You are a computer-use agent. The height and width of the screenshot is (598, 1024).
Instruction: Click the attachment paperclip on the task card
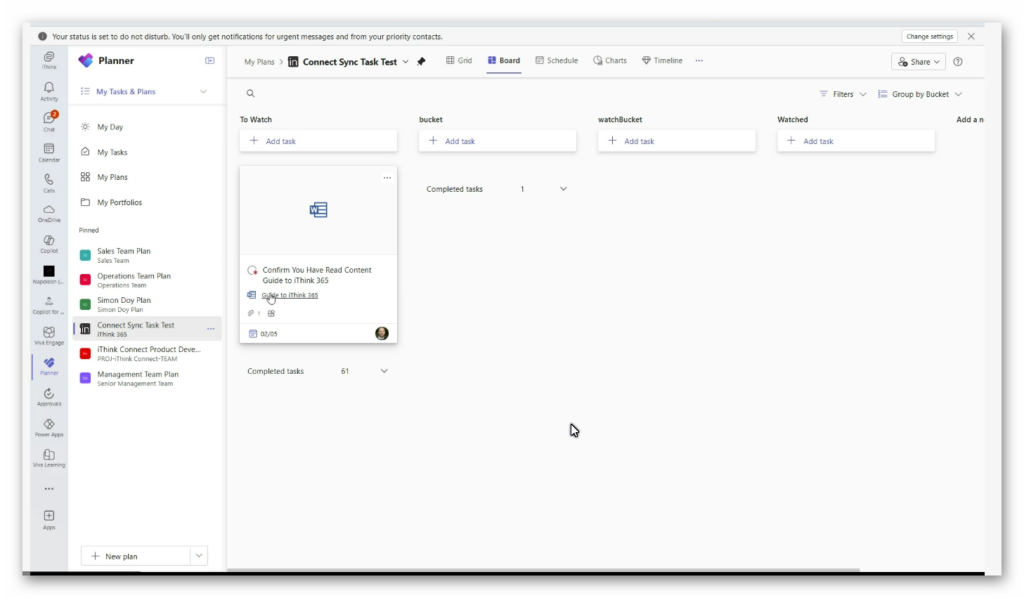[251, 313]
